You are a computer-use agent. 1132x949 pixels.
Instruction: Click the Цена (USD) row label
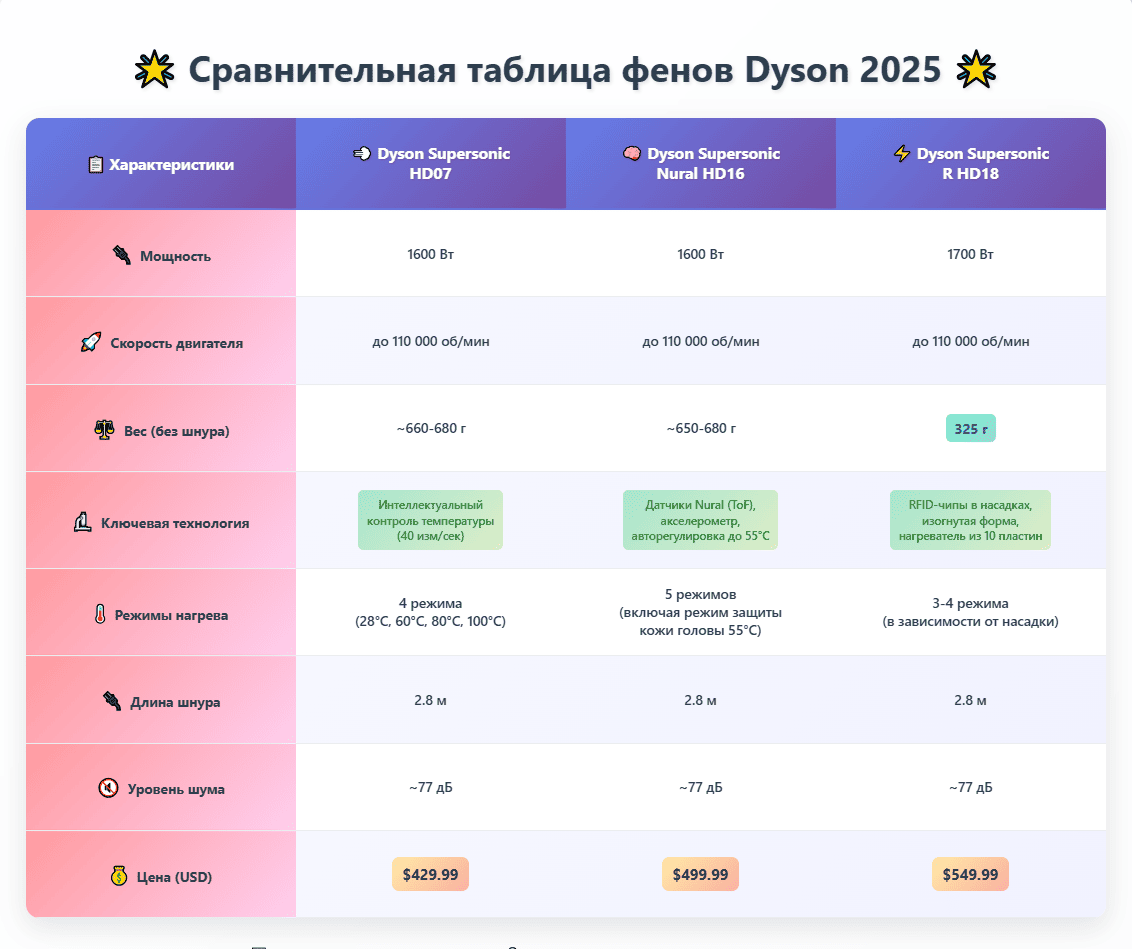coord(175,877)
